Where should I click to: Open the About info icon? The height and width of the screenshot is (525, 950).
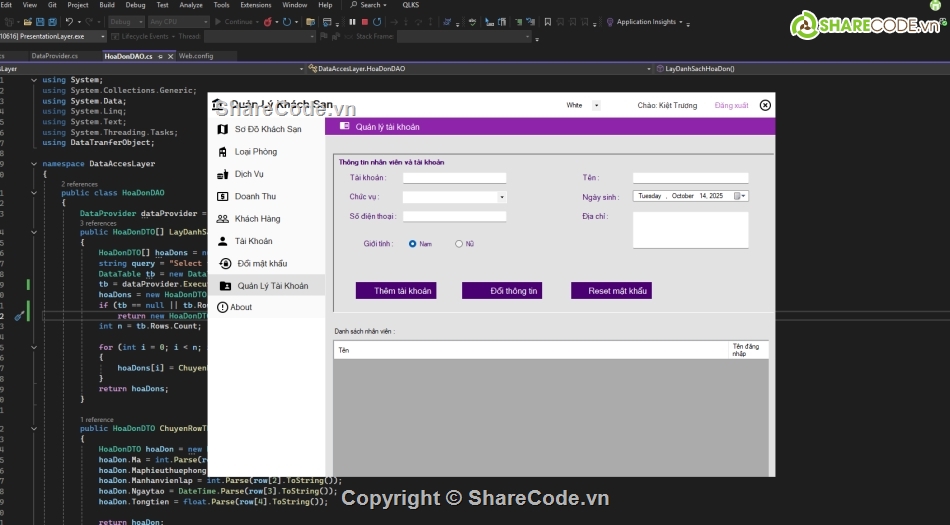pos(222,307)
